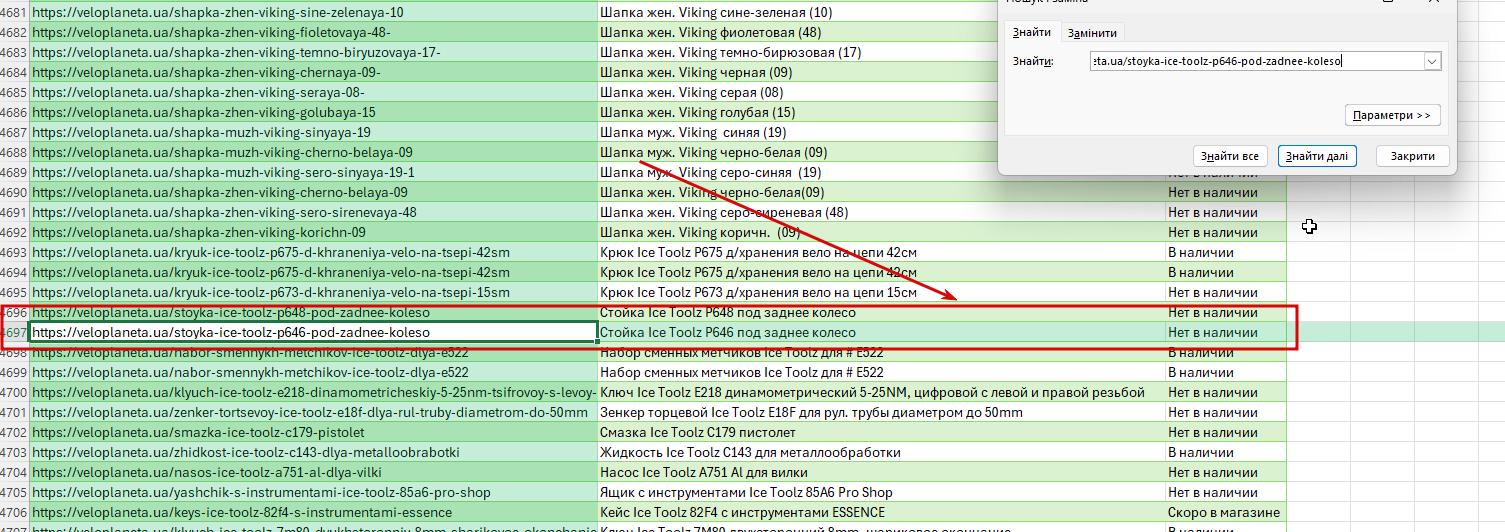The width and height of the screenshot is (1505, 532).
Task: Select cell Жидкость Ice Toolz C143 для металлообработки
Action: 881,452
